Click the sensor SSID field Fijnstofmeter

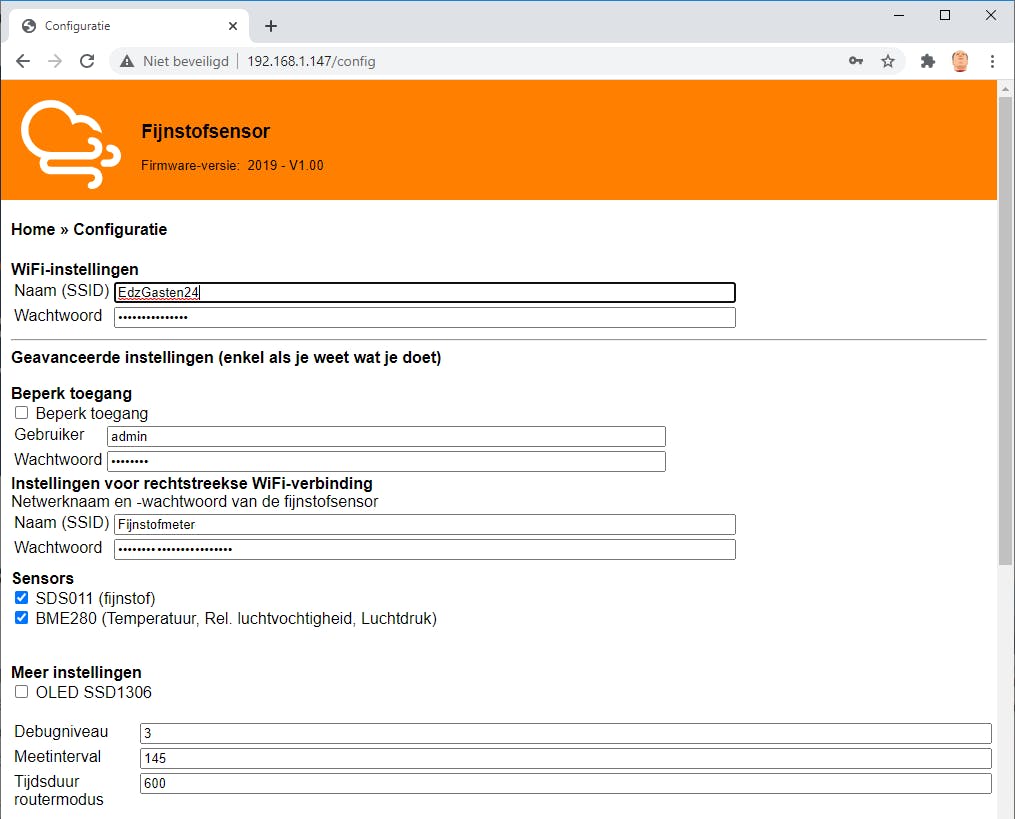(x=425, y=524)
